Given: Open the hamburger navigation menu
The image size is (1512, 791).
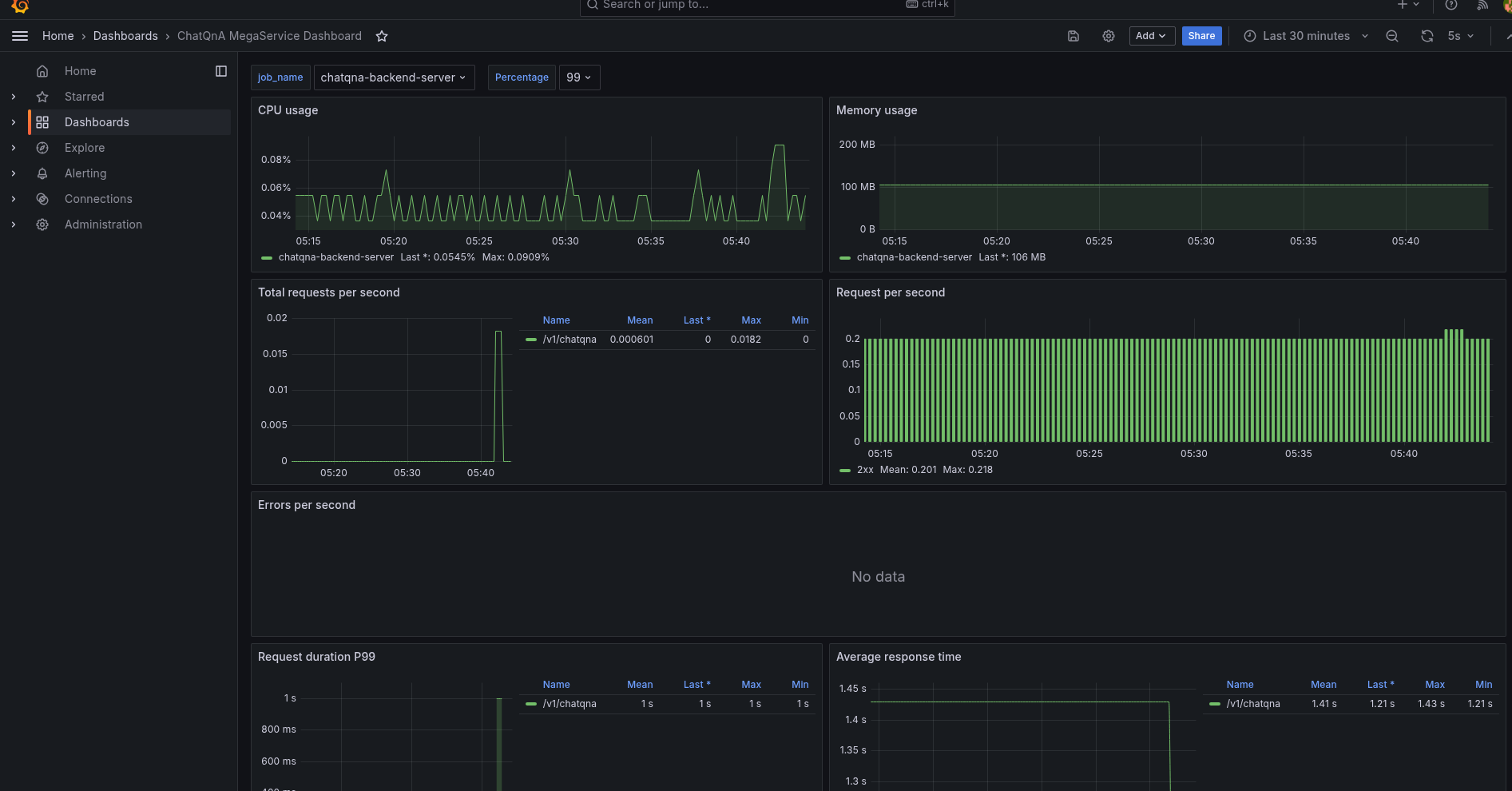Looking at the screenshot, I should tap(20, 36).
